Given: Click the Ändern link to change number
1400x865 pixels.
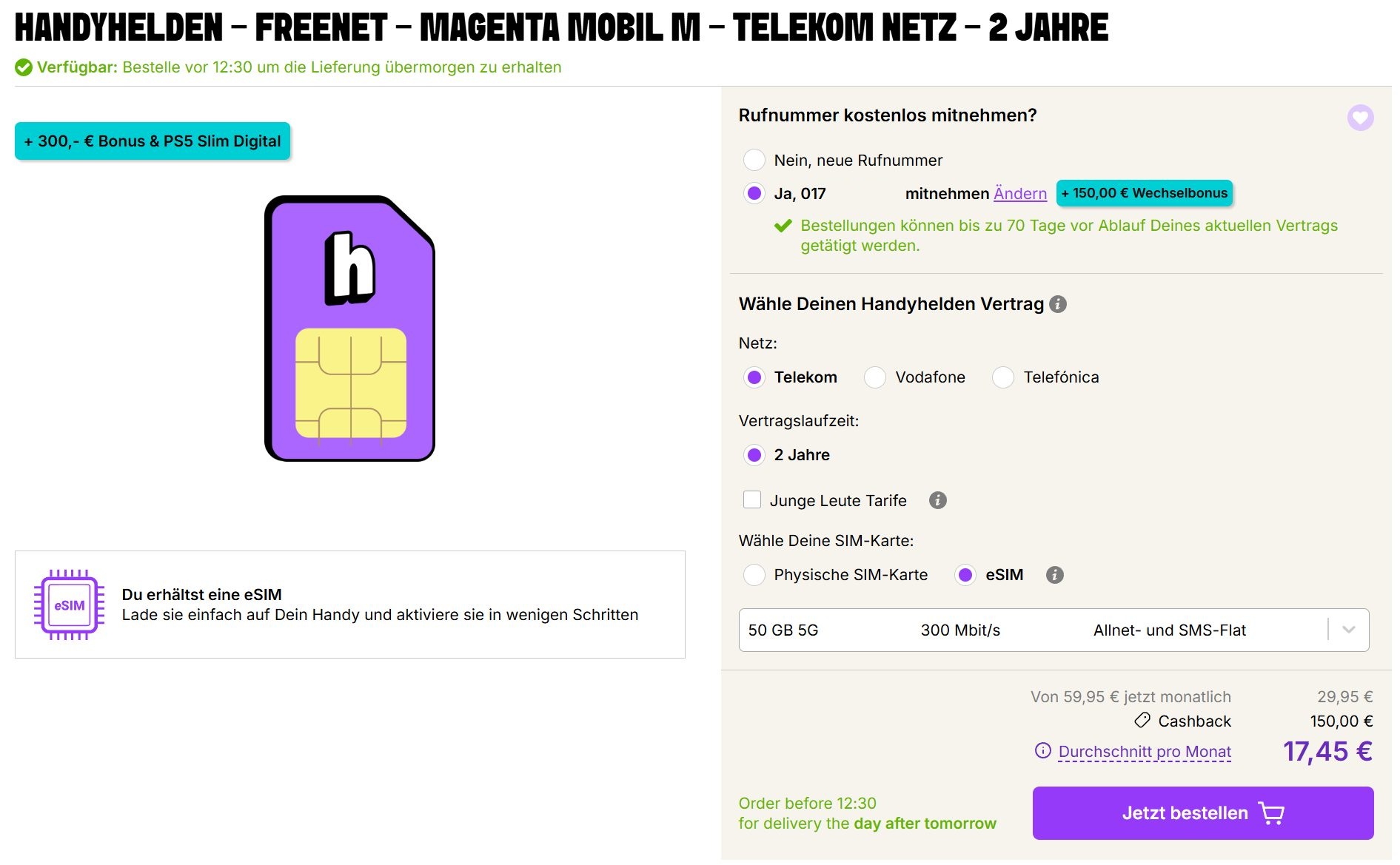Looking at the screenshot, I should tap(1019, 194).
